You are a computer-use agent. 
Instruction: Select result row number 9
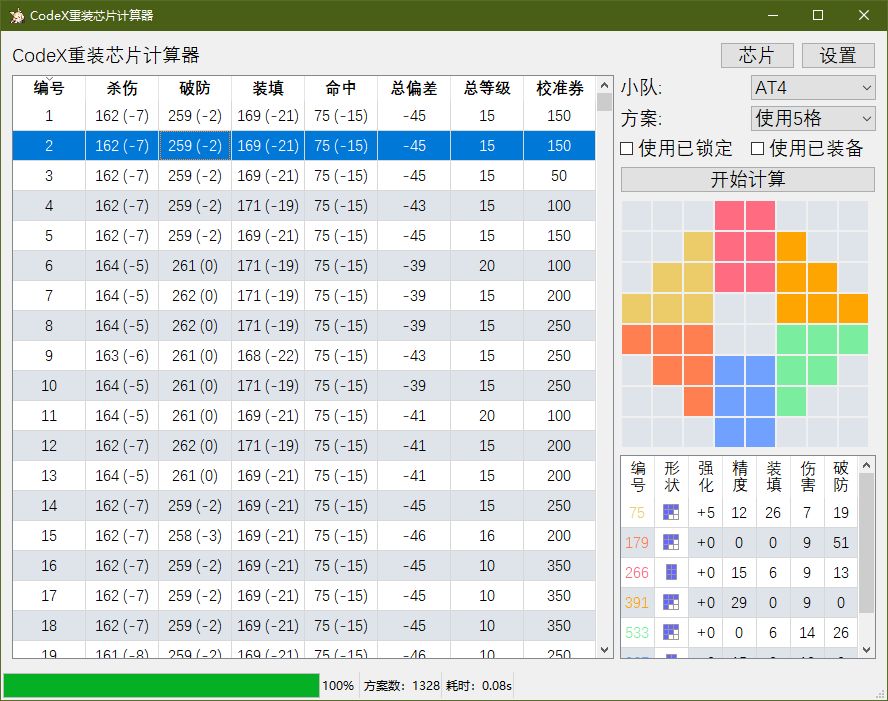click(304, 356)
